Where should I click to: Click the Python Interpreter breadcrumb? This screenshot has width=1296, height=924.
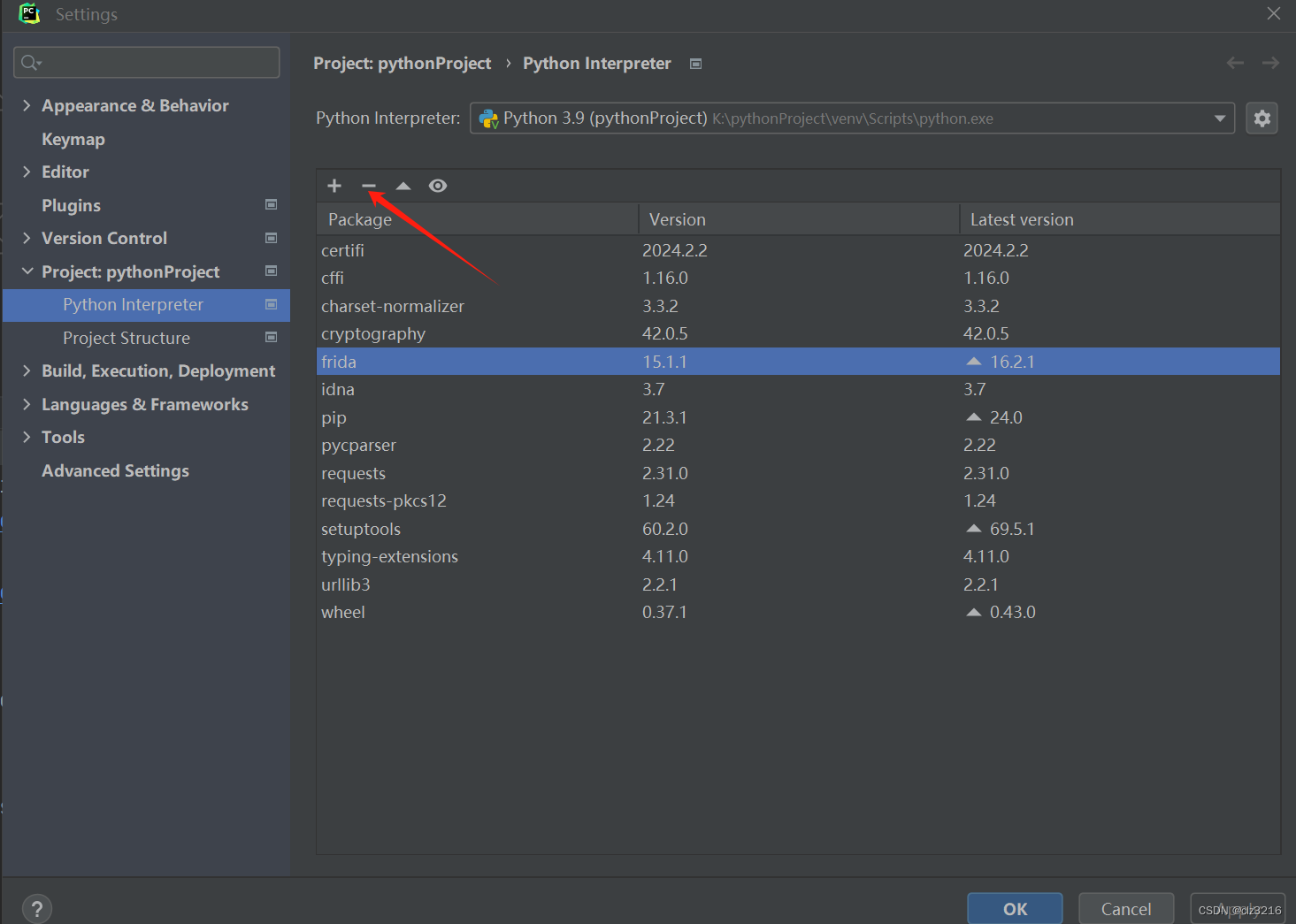point(596,63)
